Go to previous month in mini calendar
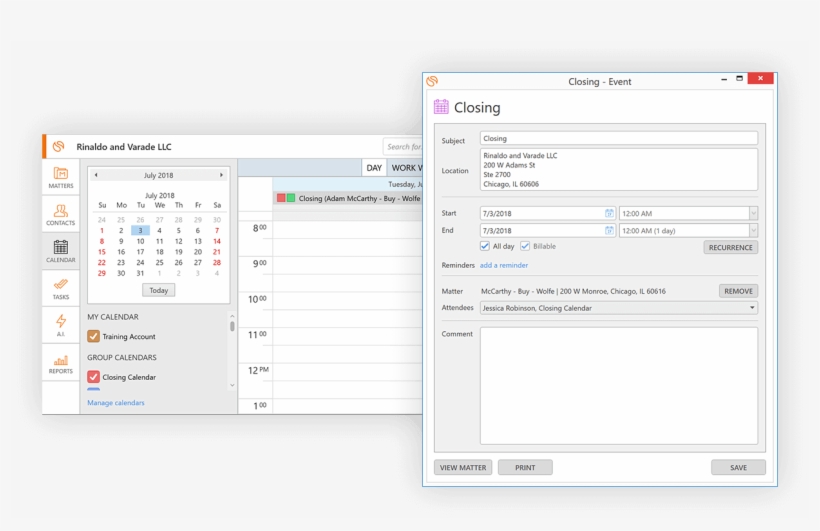This screenshot has width=820, height=531. click(x=96, y=175)
